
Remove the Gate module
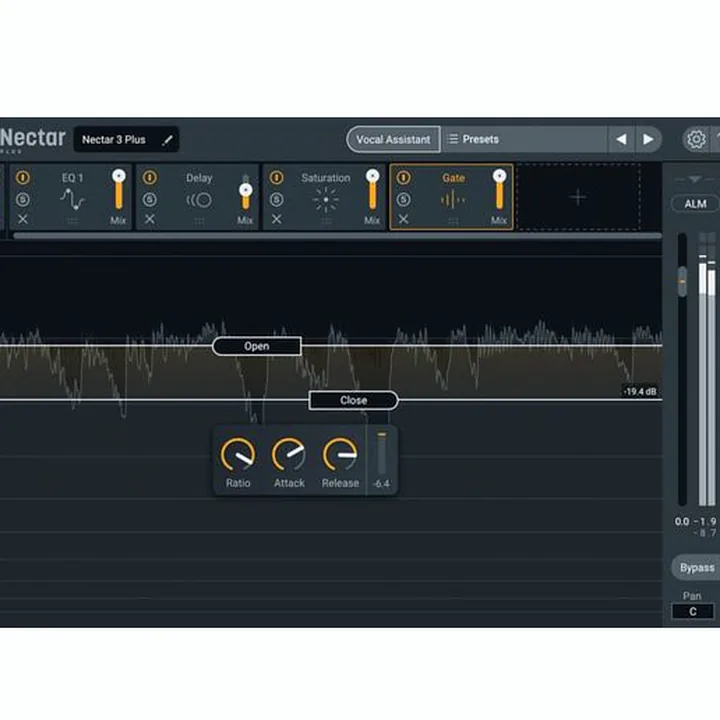point(403,219)
